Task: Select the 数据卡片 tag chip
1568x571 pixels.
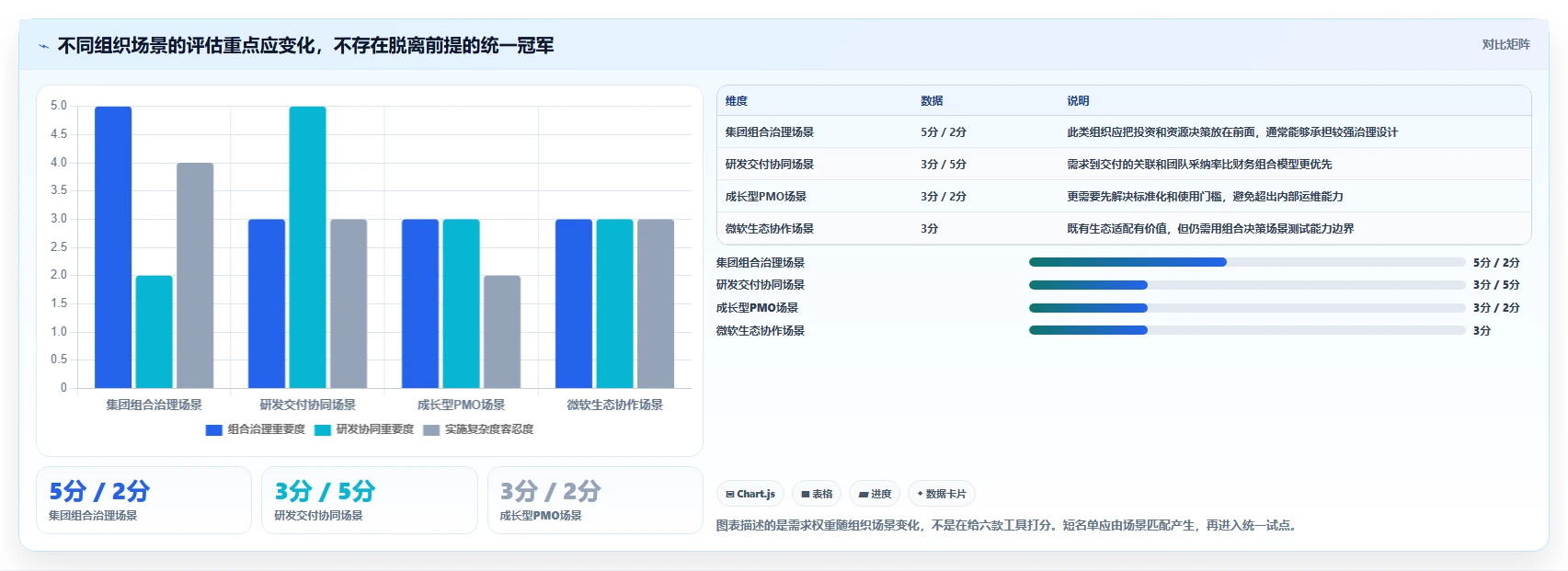Action: pyautogui.click(x=942, y=494)
